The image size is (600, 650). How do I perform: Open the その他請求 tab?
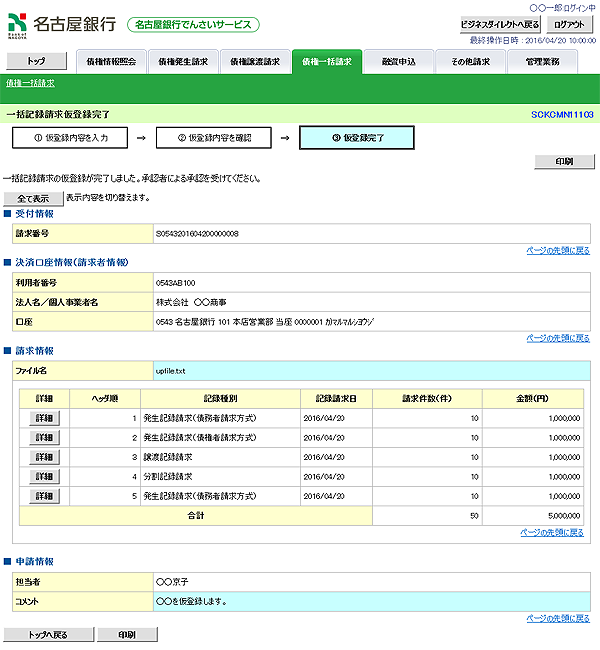471,62
